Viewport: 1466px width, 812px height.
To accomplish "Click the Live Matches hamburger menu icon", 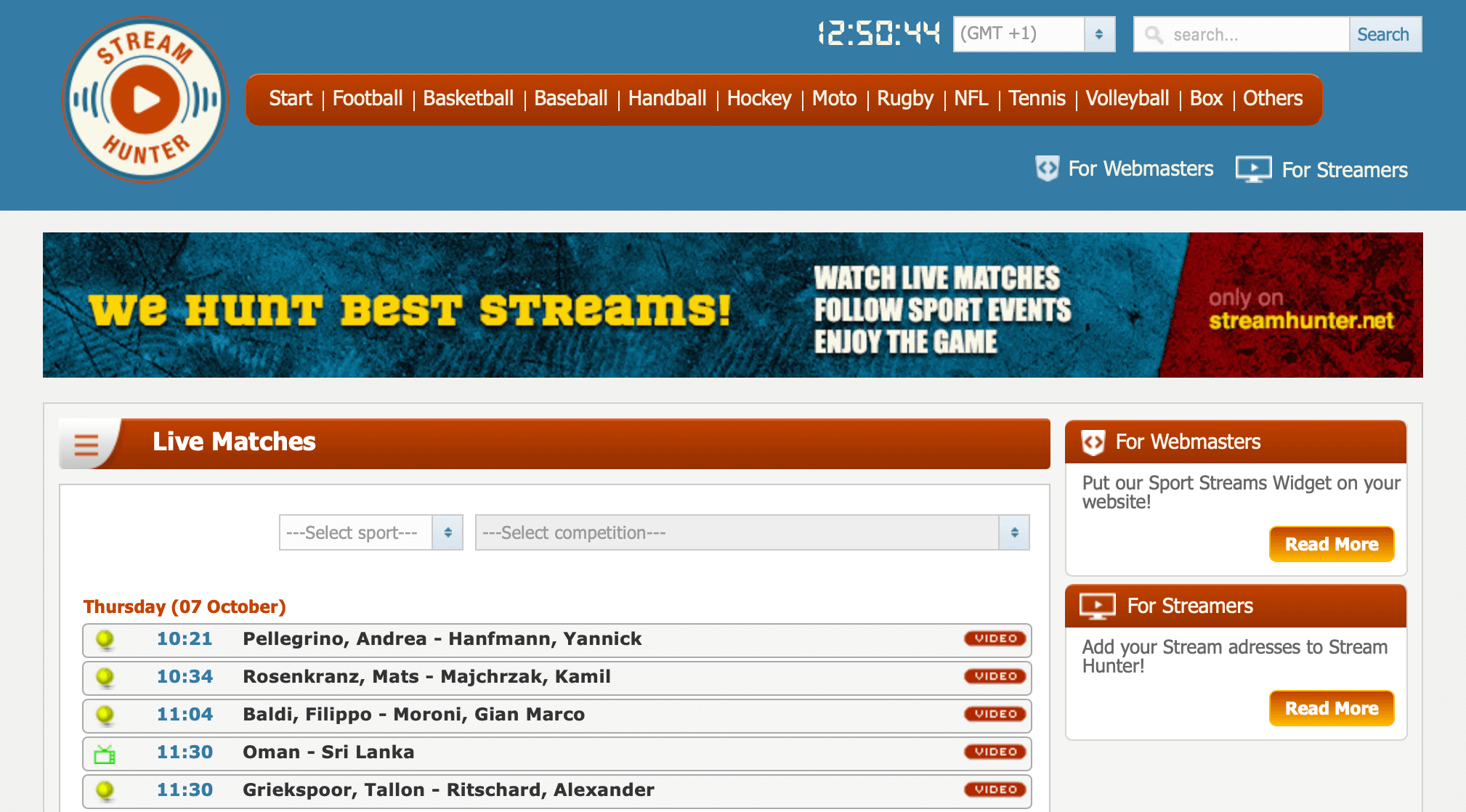I will 86,444.
